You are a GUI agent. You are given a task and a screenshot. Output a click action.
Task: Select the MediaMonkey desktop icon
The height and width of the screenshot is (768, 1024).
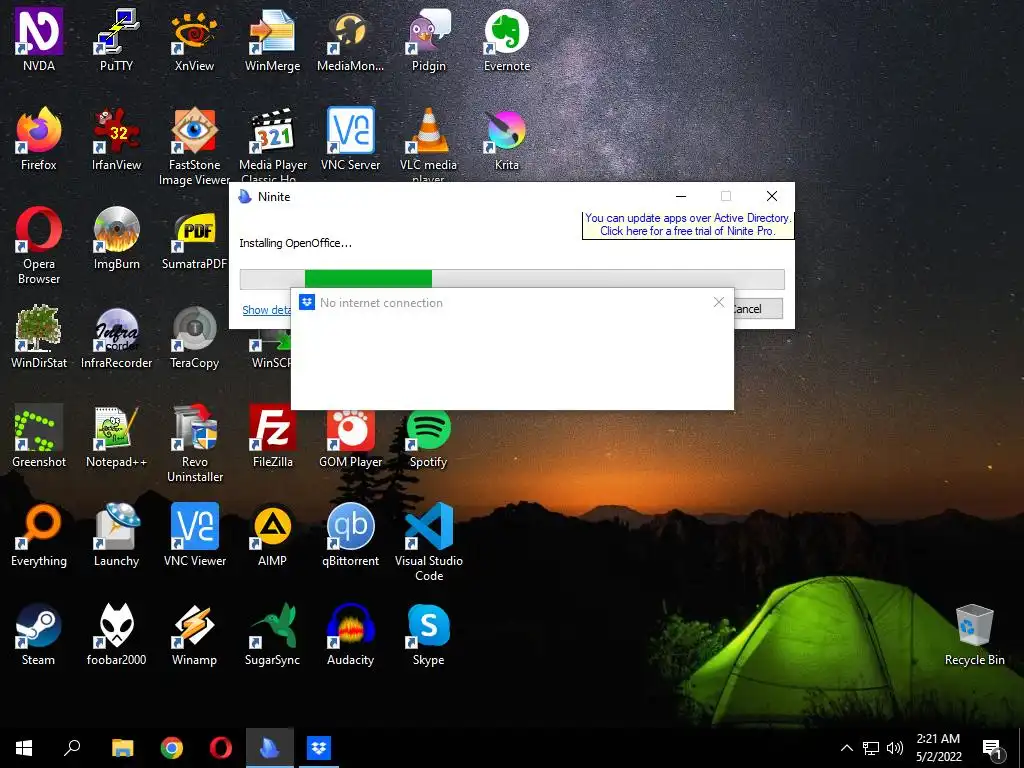(350, 39)
